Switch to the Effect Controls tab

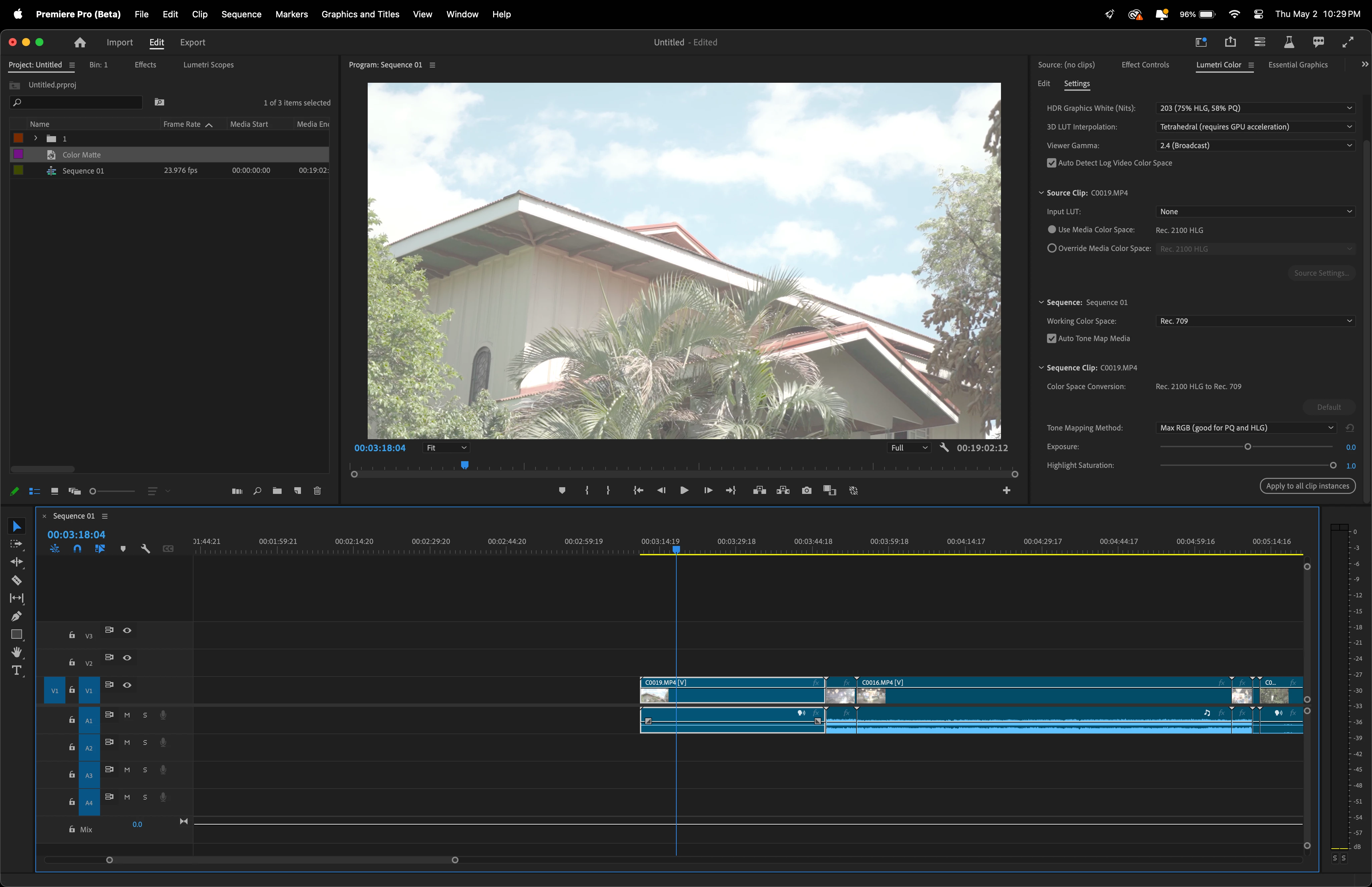1144,64
